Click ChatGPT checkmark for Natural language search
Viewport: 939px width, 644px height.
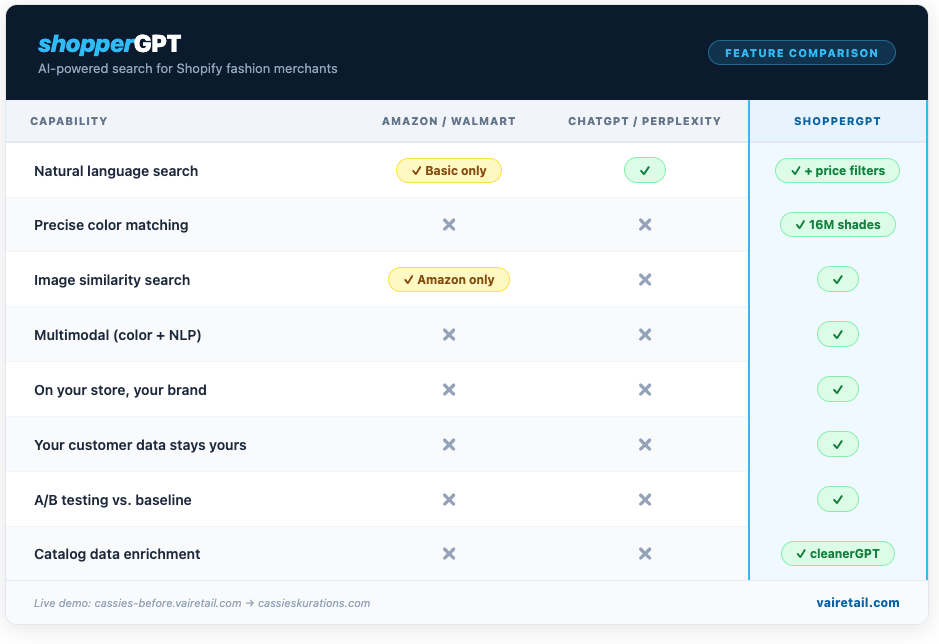[645, 171]
